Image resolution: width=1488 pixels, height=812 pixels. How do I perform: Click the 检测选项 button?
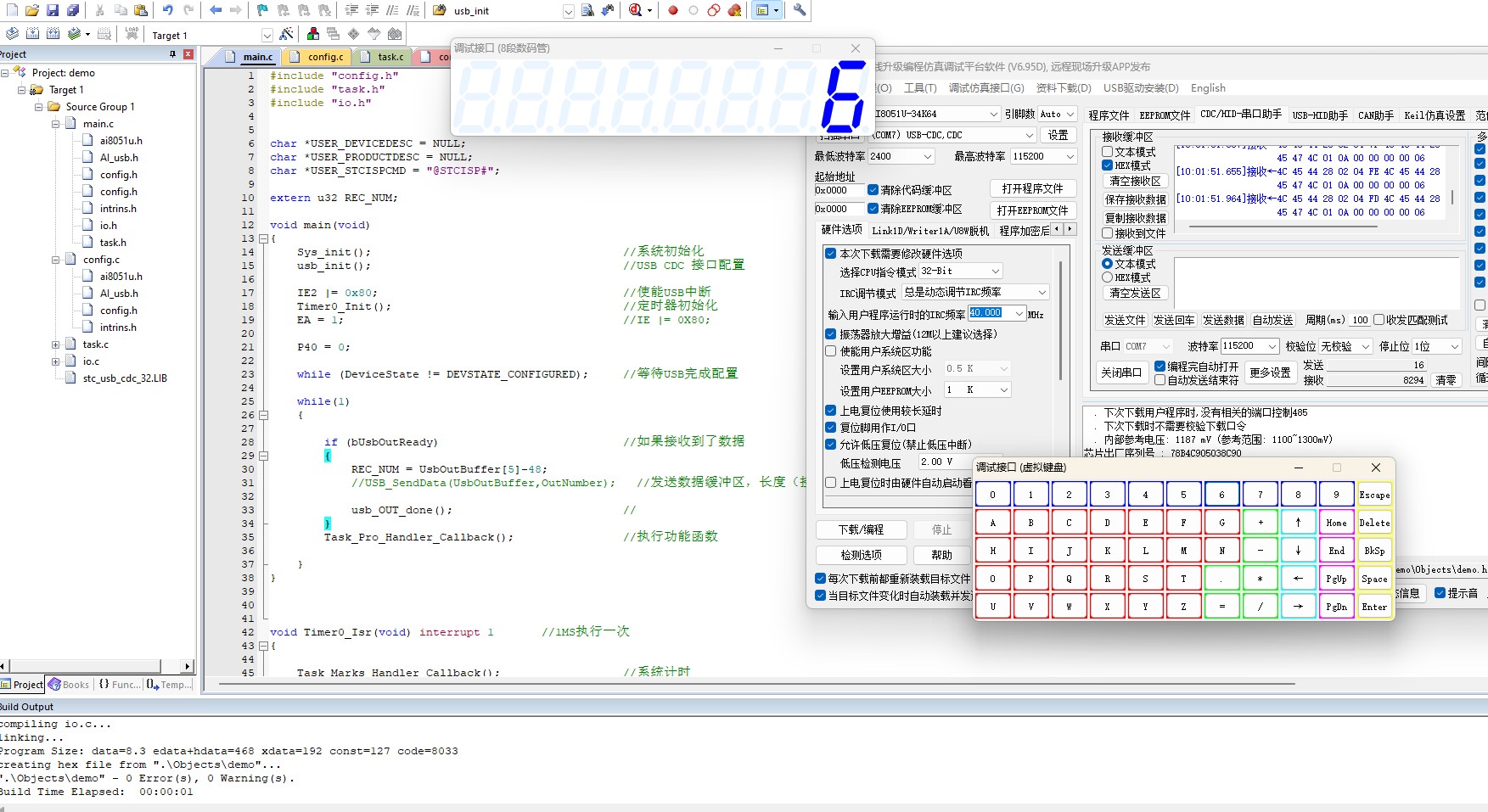pos(861,555)
